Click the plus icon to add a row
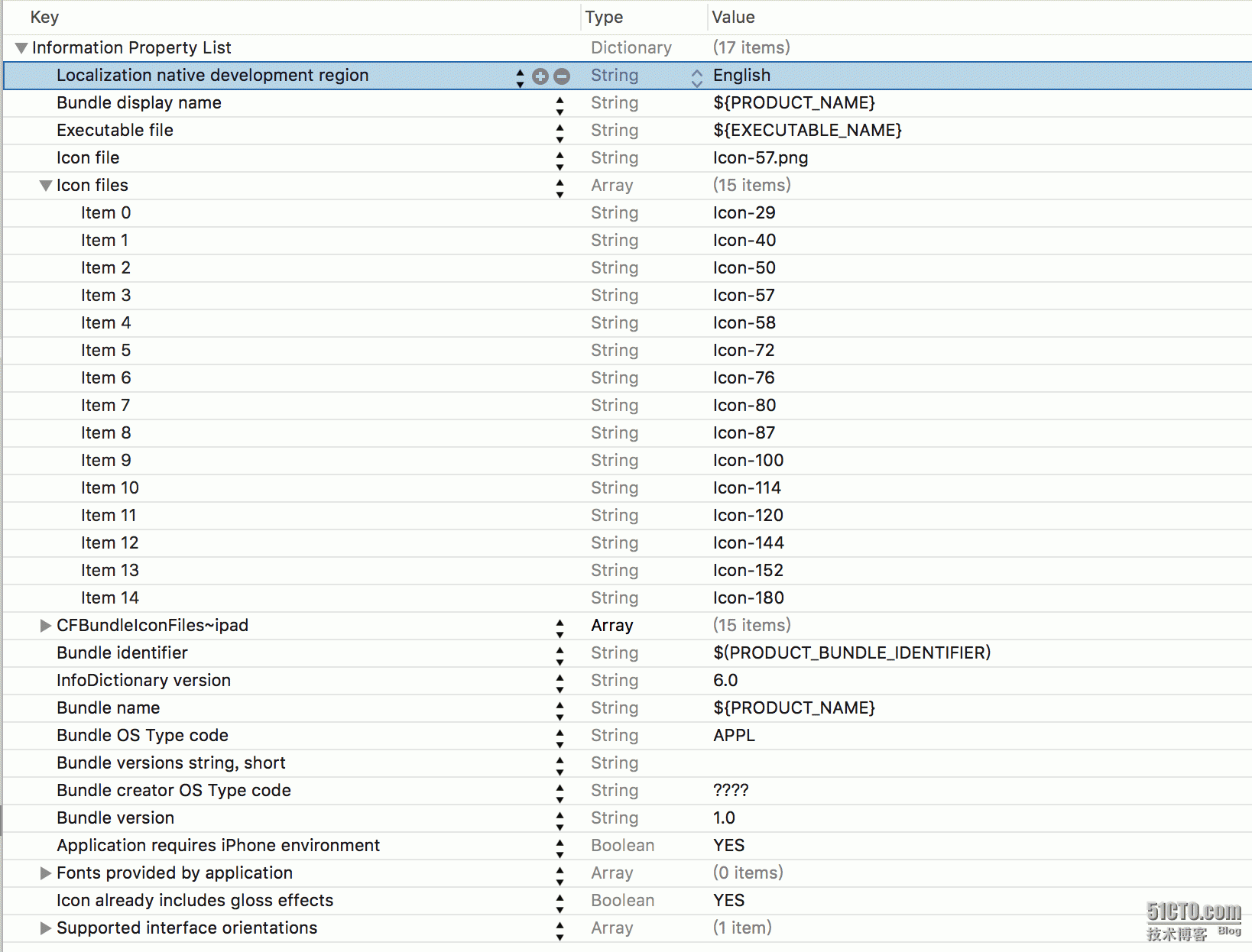The width and height of the screenshot is (1252, 952). point(540,76)
